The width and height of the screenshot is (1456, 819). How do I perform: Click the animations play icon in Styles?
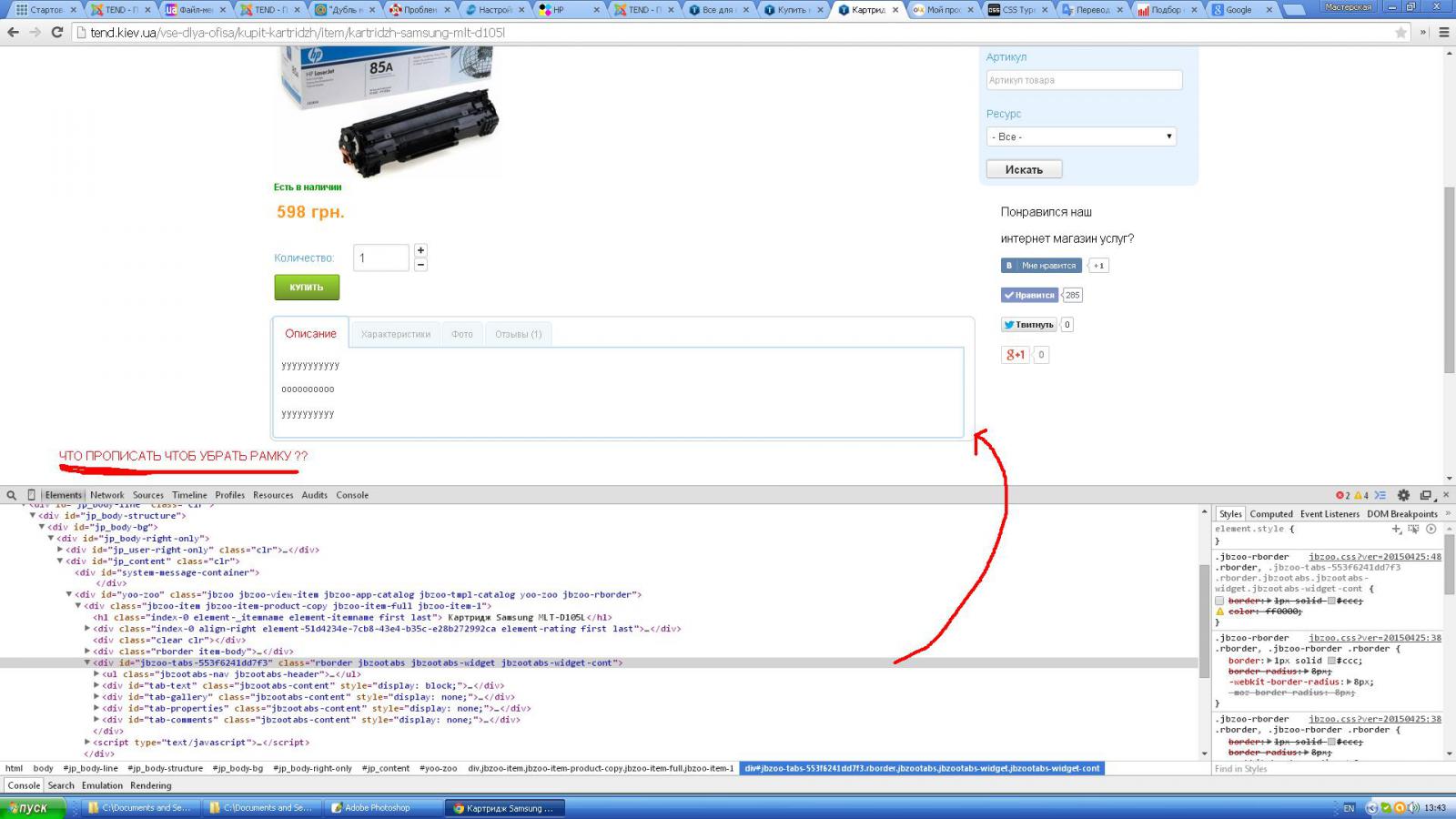pyautogui.click(x=1431, y=529)
